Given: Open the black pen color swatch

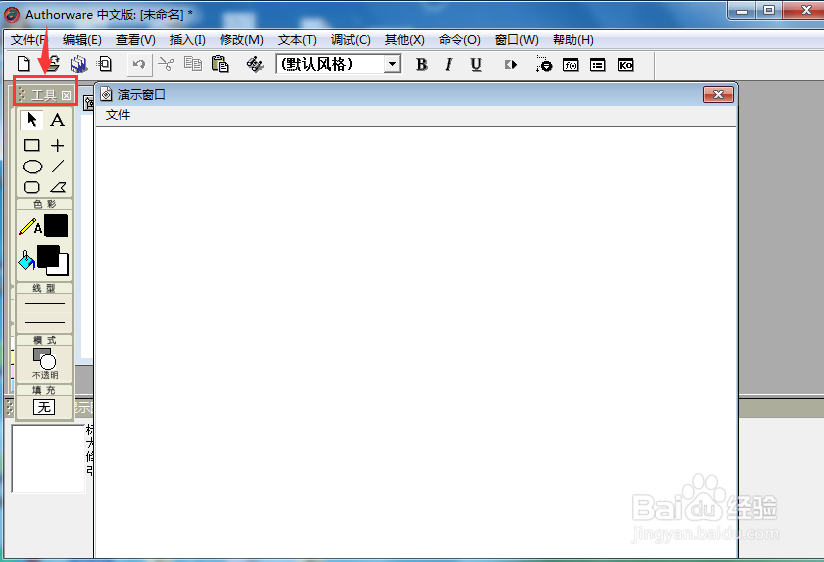Looking at the screenshot, I should click(x=56, y=226).
